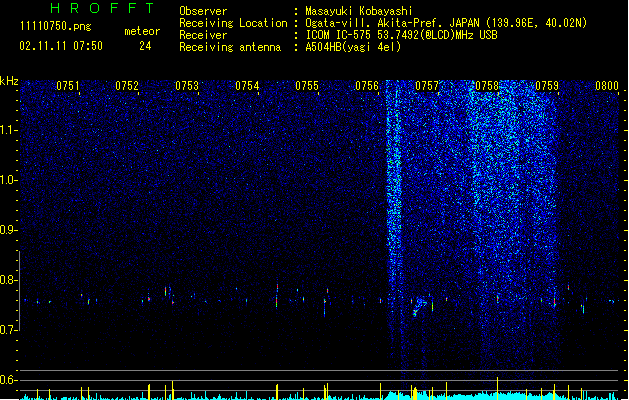Click the HROFFT title text
Image resolution: width=629 pixels, height=400 pixels.
tap(102, 8)
